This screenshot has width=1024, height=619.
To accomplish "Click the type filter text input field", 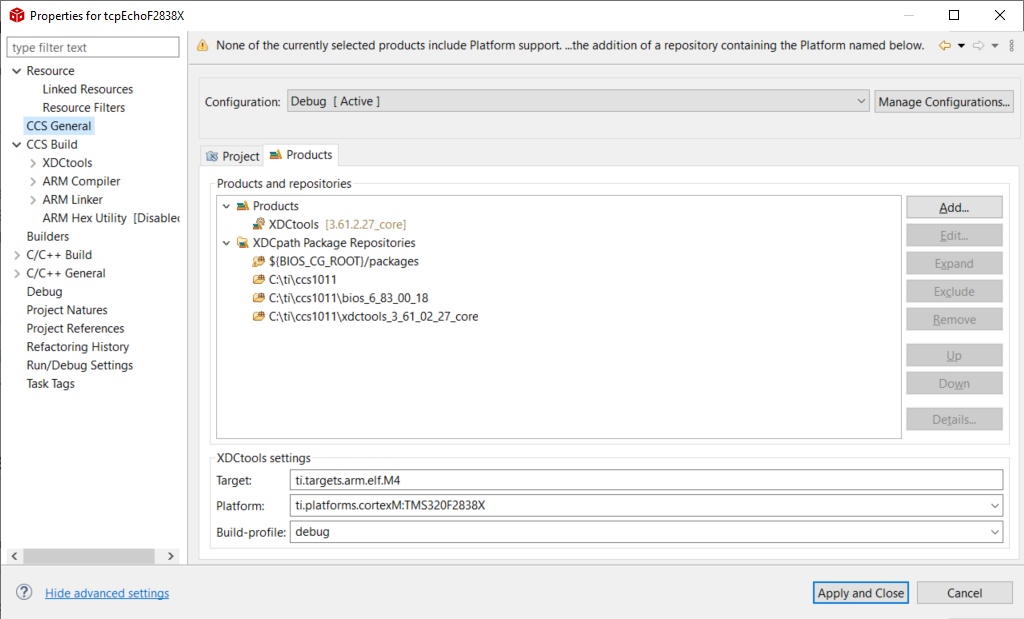I will click(93, 46).
